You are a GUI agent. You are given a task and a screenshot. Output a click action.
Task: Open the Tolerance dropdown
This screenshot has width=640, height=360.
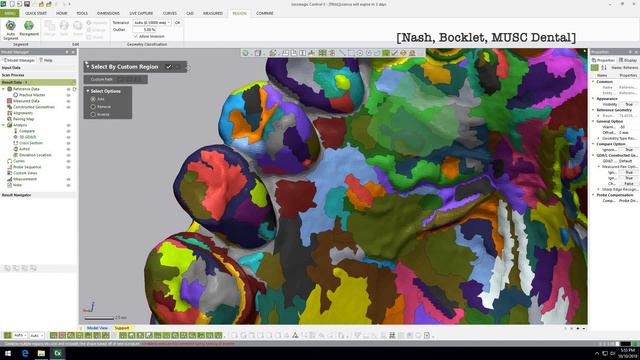[169, 22]
